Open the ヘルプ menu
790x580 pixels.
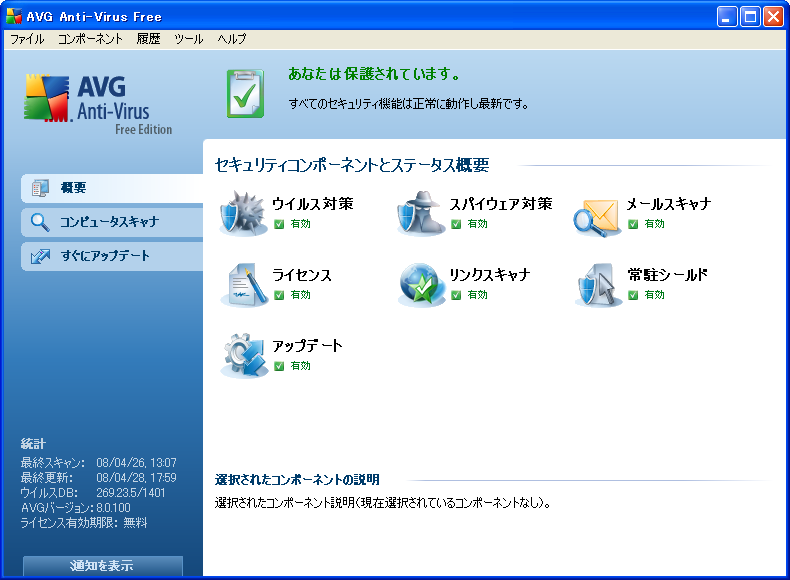(x=232, y=39)
